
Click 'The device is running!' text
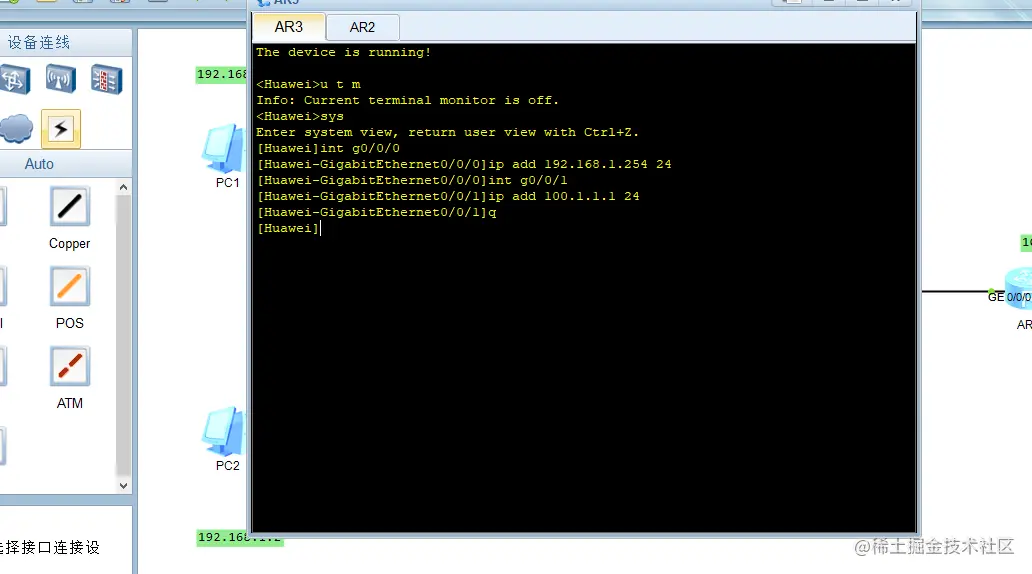coord(344,52)
